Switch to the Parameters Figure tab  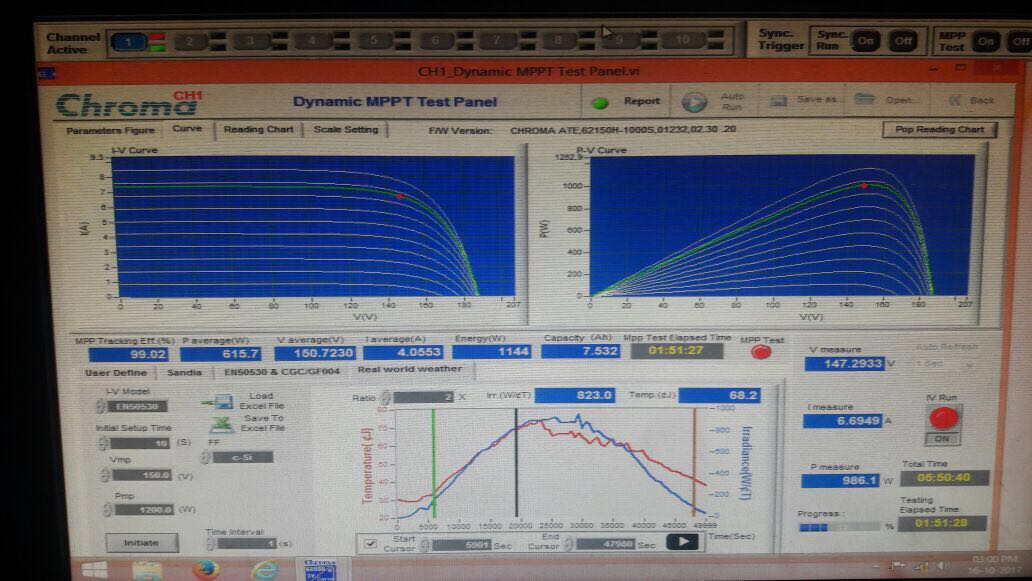tap(111, 130)
